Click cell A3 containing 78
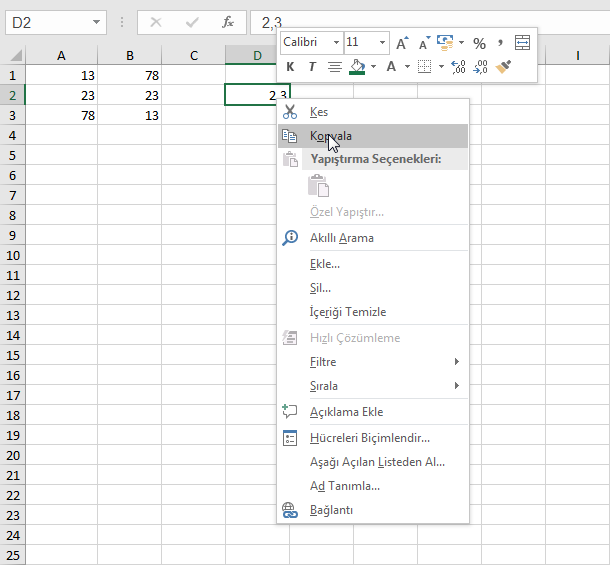Image resolution: width=610 pixels, height=565 pixels. pos(61,116)
